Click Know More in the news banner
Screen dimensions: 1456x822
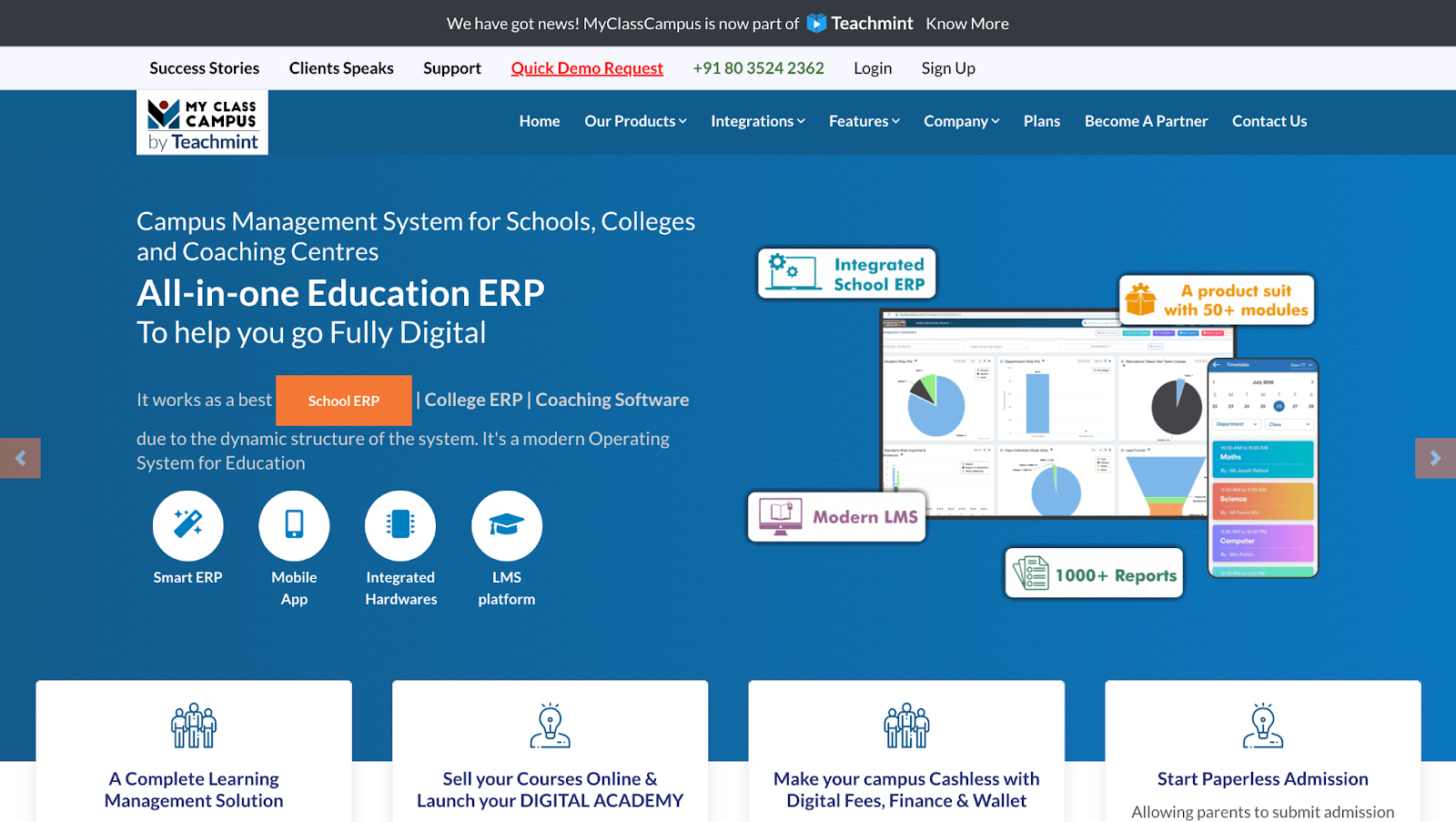pos(967,24)
